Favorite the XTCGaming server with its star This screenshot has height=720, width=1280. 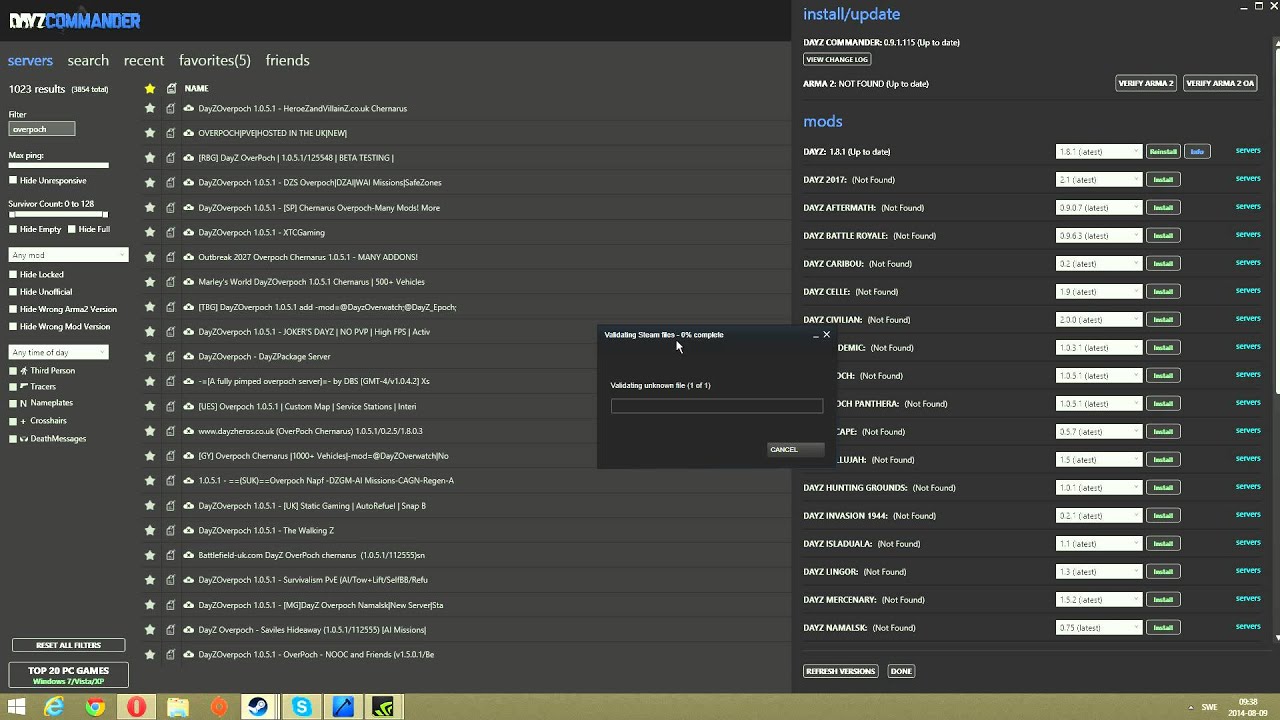pos(150,232)
